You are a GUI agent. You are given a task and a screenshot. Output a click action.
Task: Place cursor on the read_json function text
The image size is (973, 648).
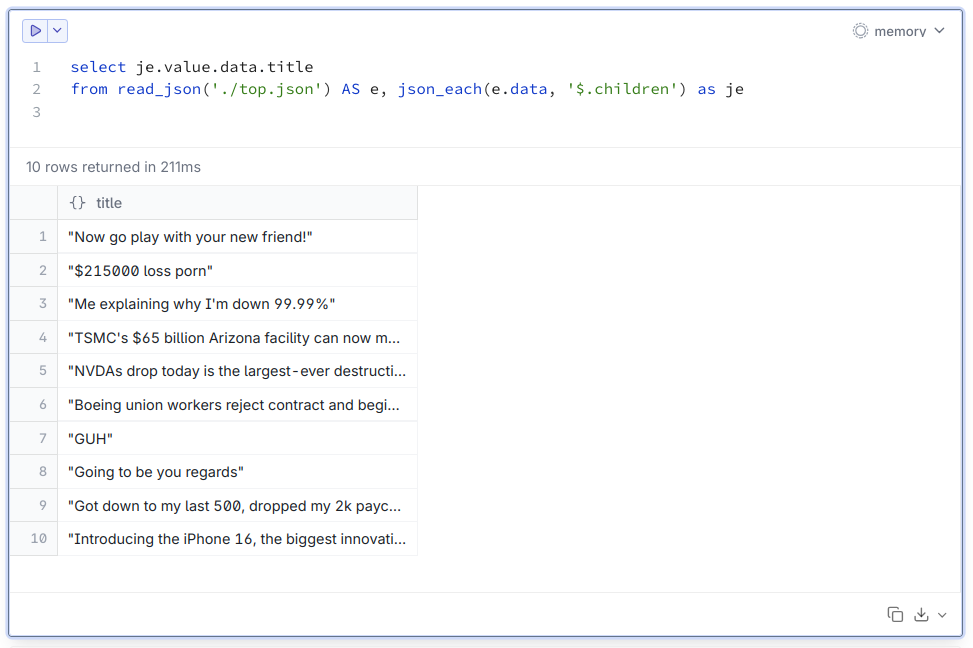(x=159, y=89)
